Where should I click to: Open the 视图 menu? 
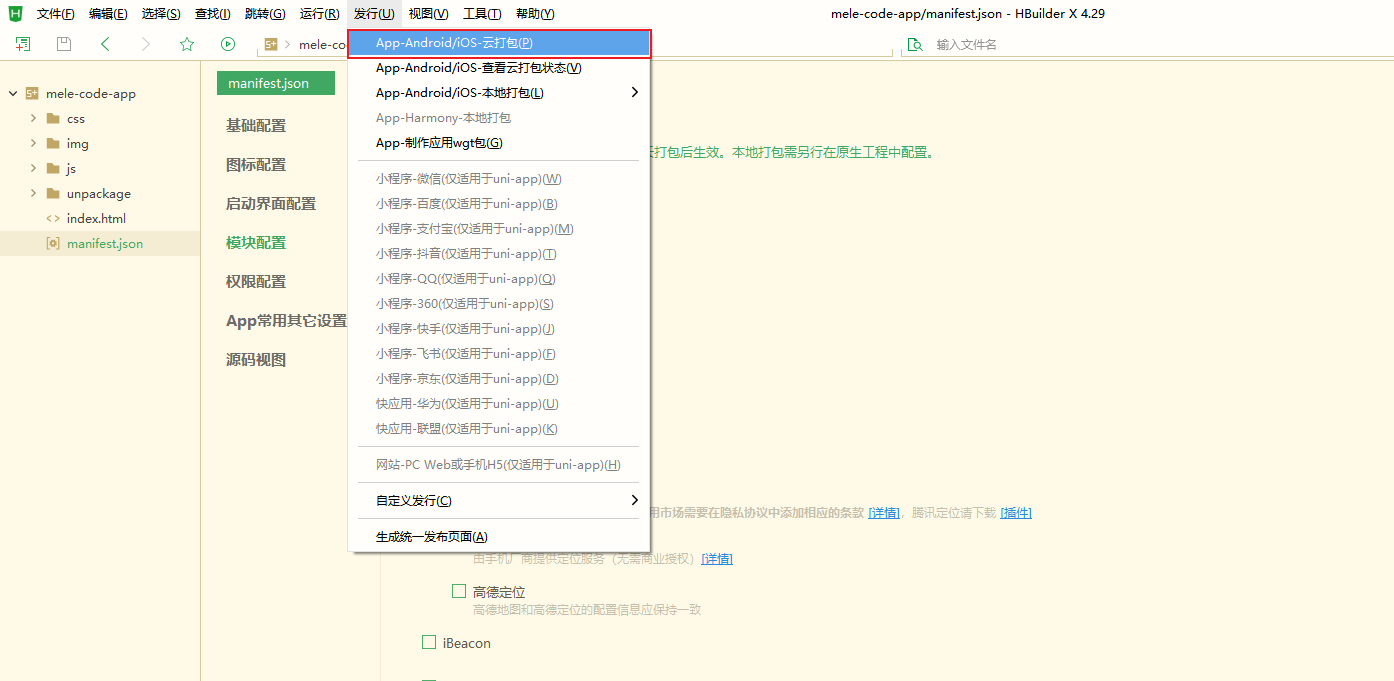pyautogui.click(x=428, y=13)
